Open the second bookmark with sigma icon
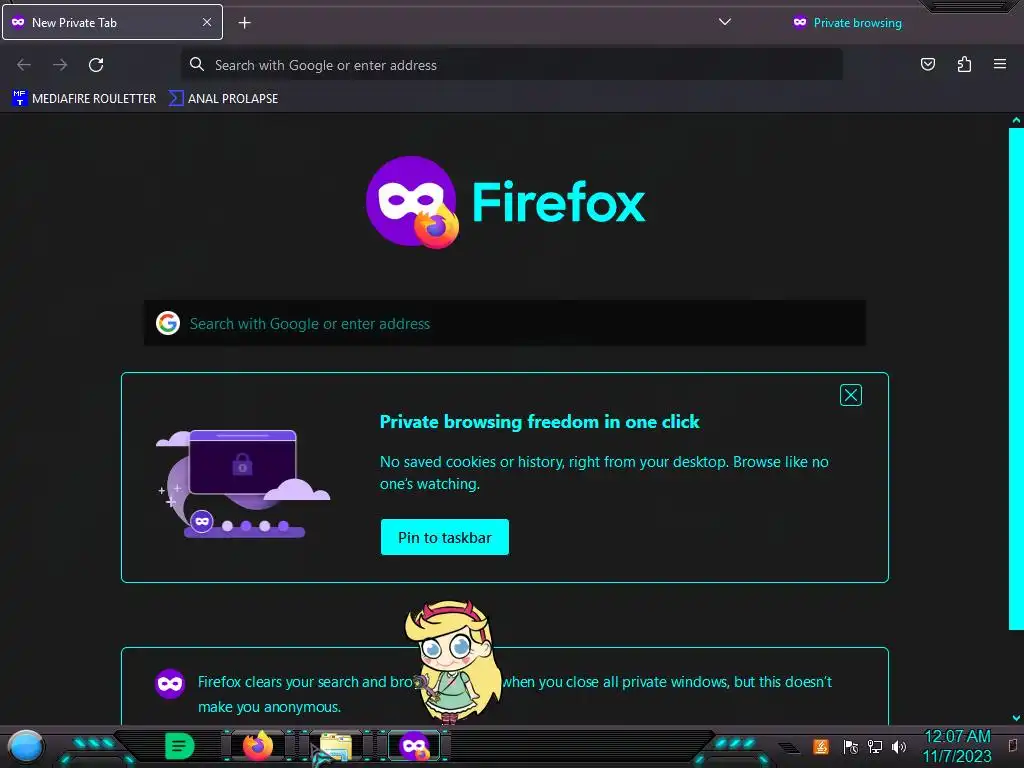1024x768 pixels. pos(223,99)
